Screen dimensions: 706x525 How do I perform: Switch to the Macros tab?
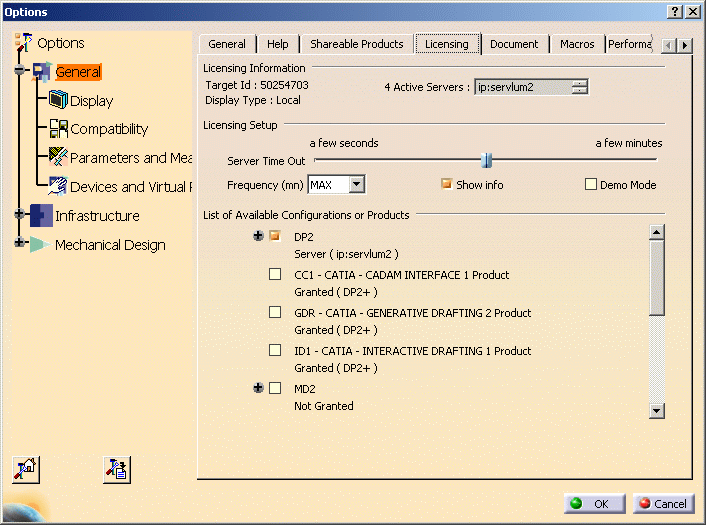(x=577, y=44)
